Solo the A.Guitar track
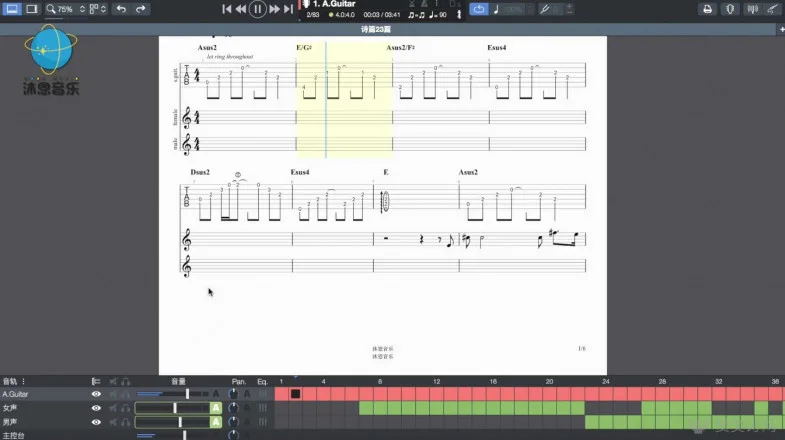This screenshot has width=785, height=440. 125,394
